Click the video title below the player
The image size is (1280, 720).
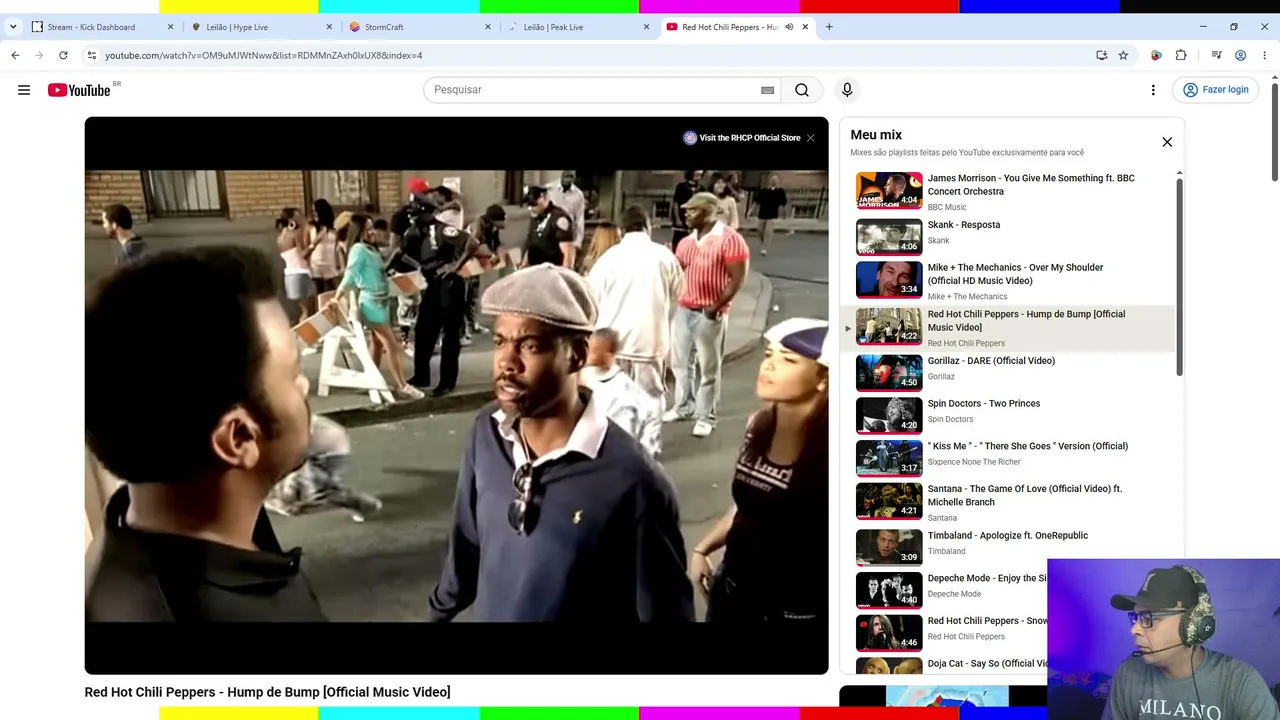coord(268,692)
